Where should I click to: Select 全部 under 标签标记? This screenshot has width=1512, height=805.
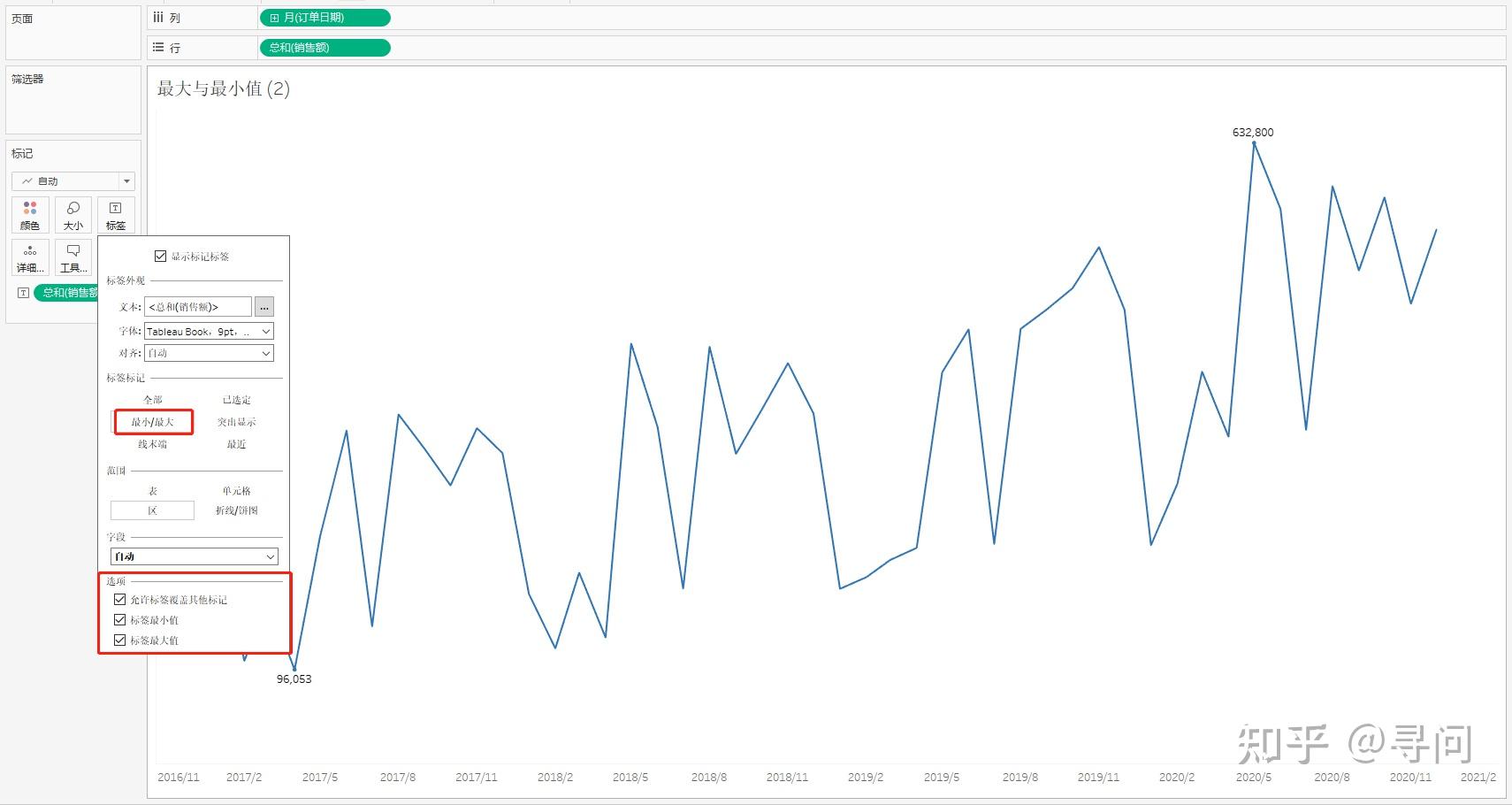[153, 400]
